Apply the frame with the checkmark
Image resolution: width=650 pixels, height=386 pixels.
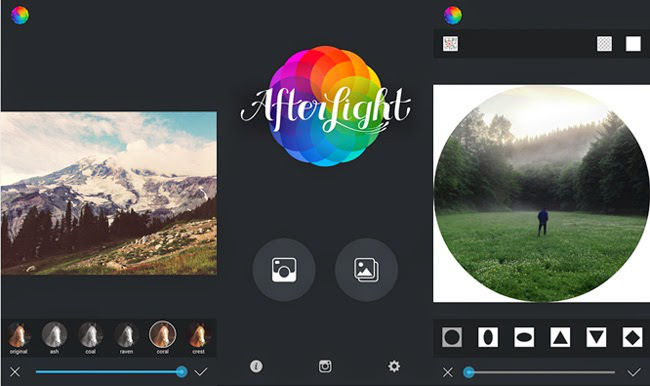634,372
